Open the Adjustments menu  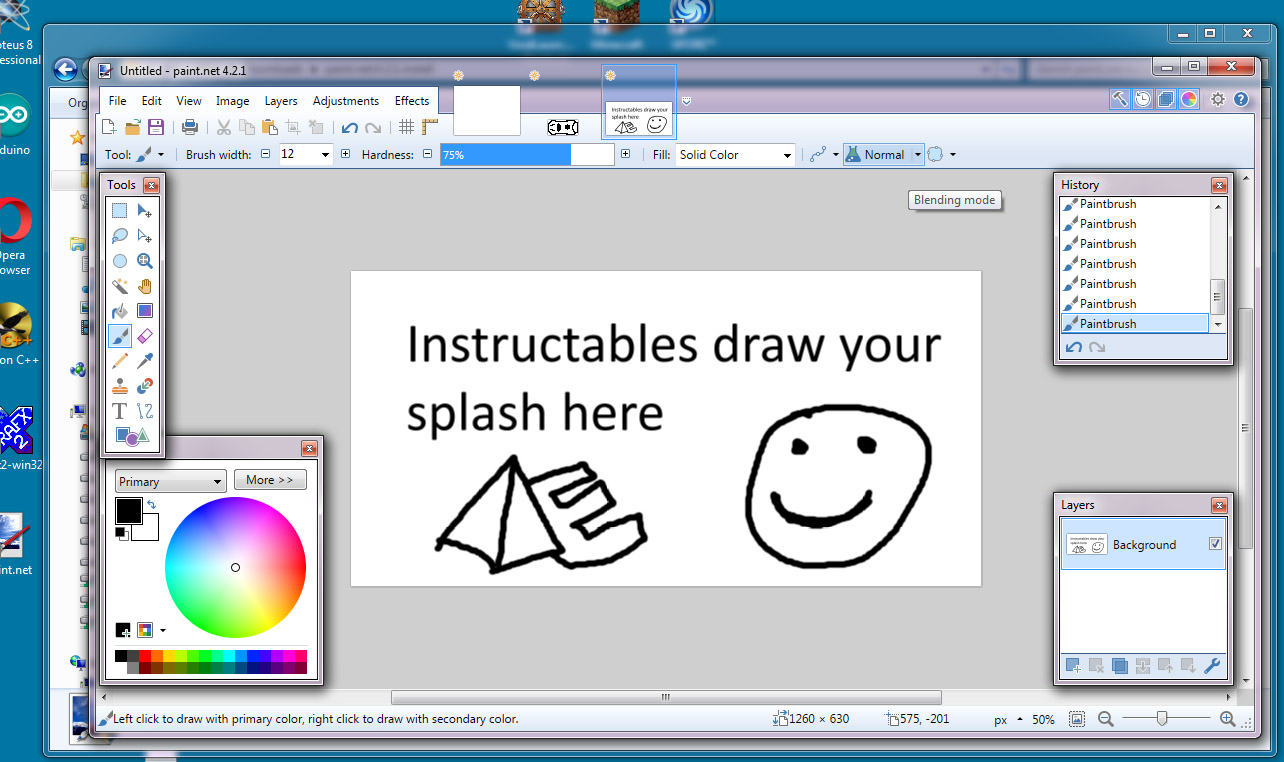345,100
